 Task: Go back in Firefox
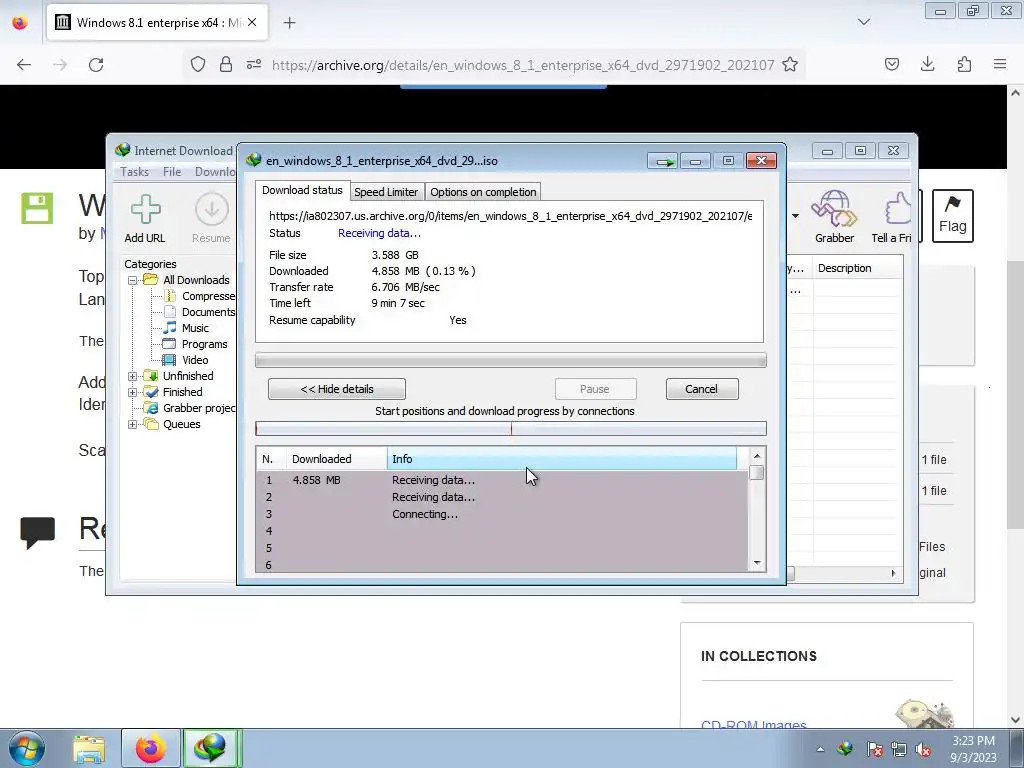pos(24,65)
